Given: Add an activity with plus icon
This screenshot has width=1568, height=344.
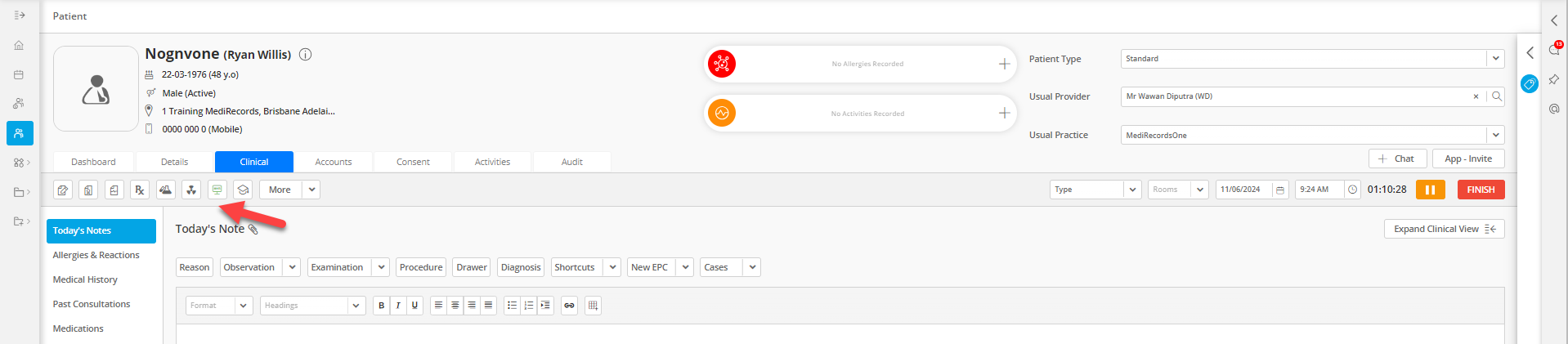Looking at the screenshot, I should [x=1004, y=113].
